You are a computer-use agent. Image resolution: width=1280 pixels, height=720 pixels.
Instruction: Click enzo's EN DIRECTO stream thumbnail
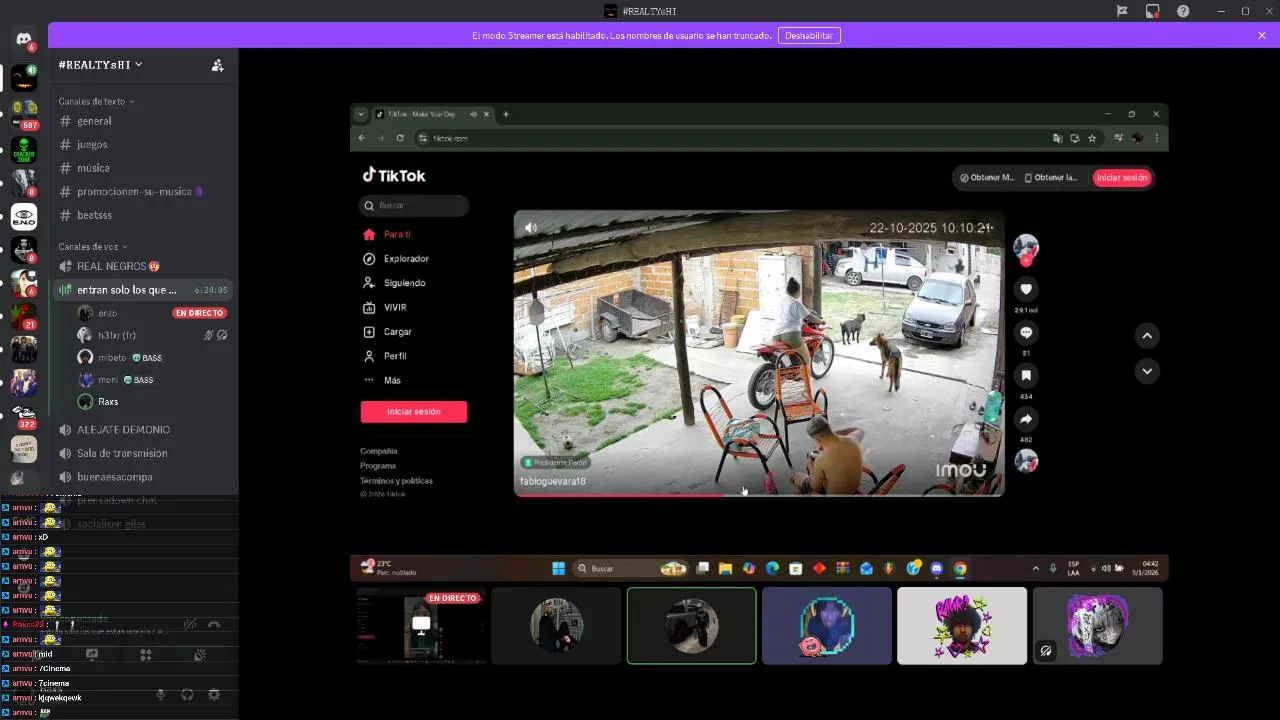(422, 625)
